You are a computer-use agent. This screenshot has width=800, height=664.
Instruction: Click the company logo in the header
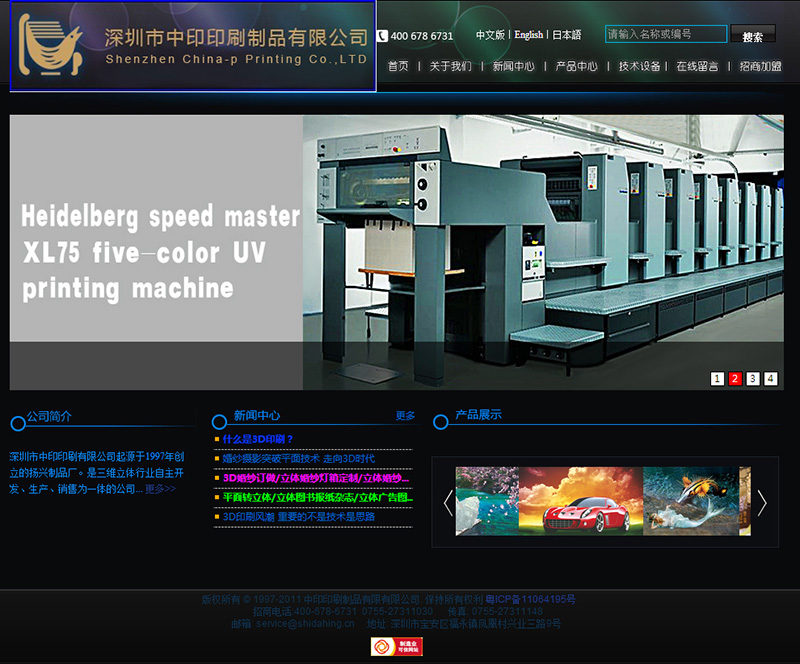pos(192,46)
